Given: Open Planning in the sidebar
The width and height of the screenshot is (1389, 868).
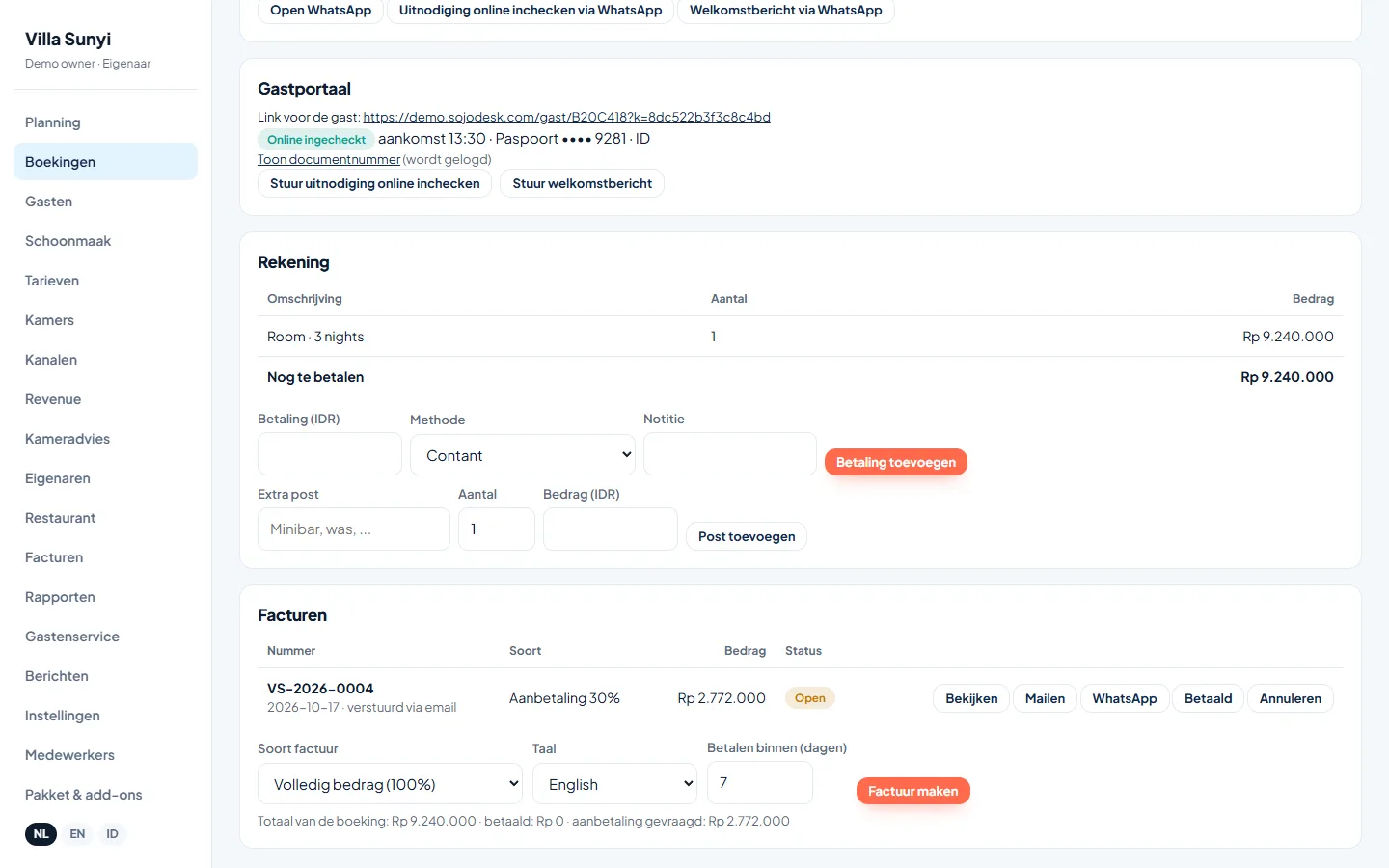Looking at the screenshot, I should point(105,122).
